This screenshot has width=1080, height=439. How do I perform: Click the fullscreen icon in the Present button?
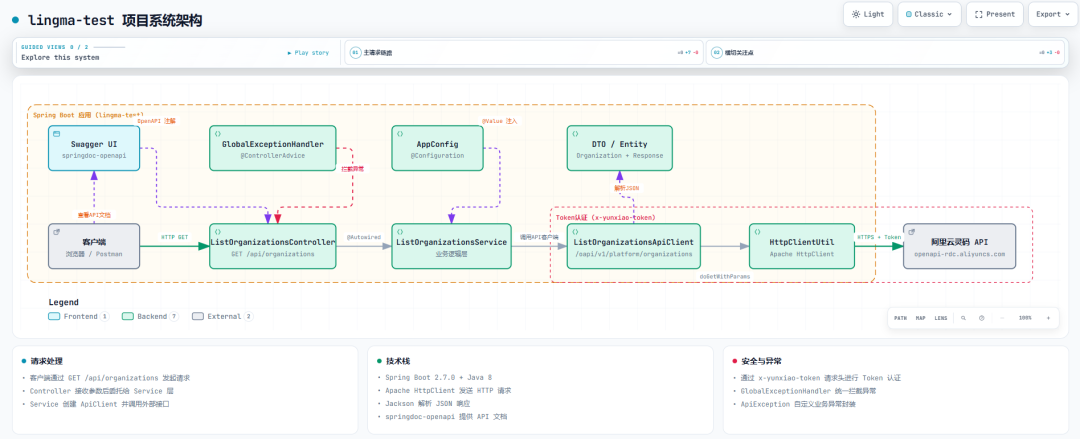tap(979, 14)
